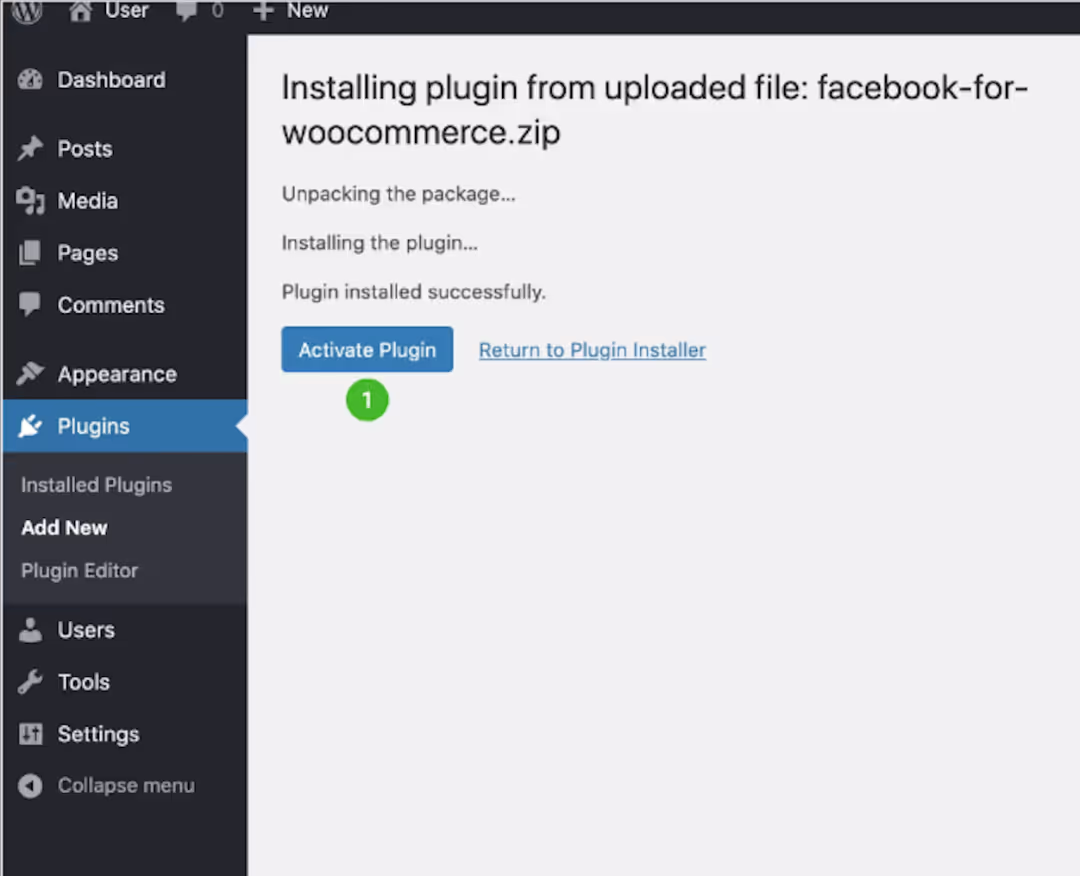Screen dimensions: 1080x876
Task: Click the Activate Plugin button
Action: [x=367, y=349]
